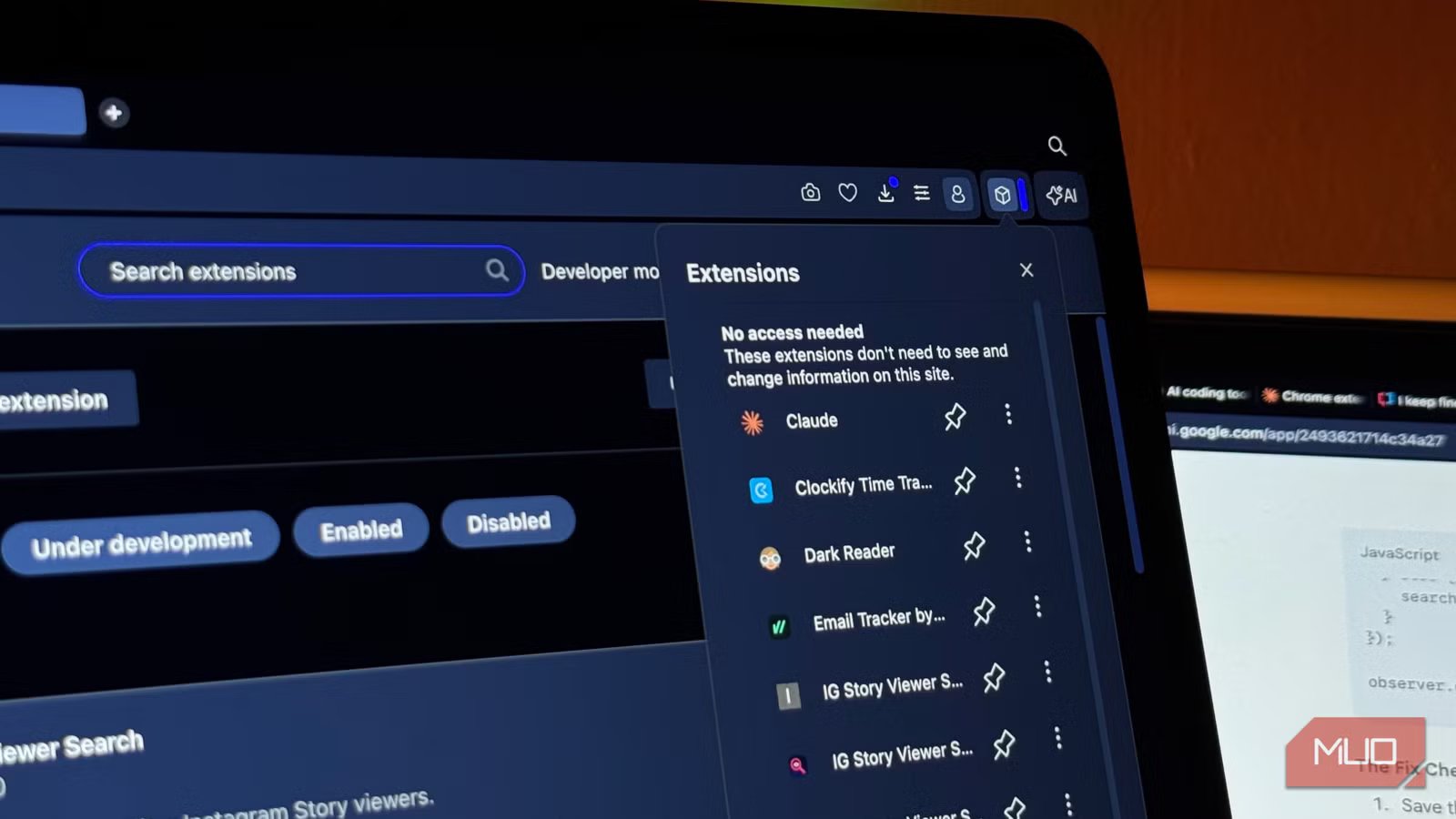This screenshot has width=1456, height=819.
Task: Click the camera snapshot icon in toolbar
Action: pos(810,193)
